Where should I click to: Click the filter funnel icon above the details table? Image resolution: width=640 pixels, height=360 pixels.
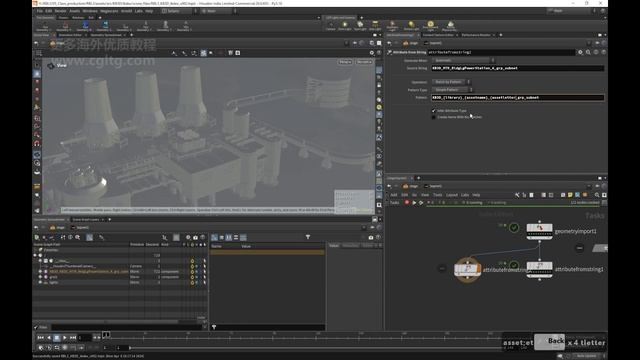tap(308, 237)
